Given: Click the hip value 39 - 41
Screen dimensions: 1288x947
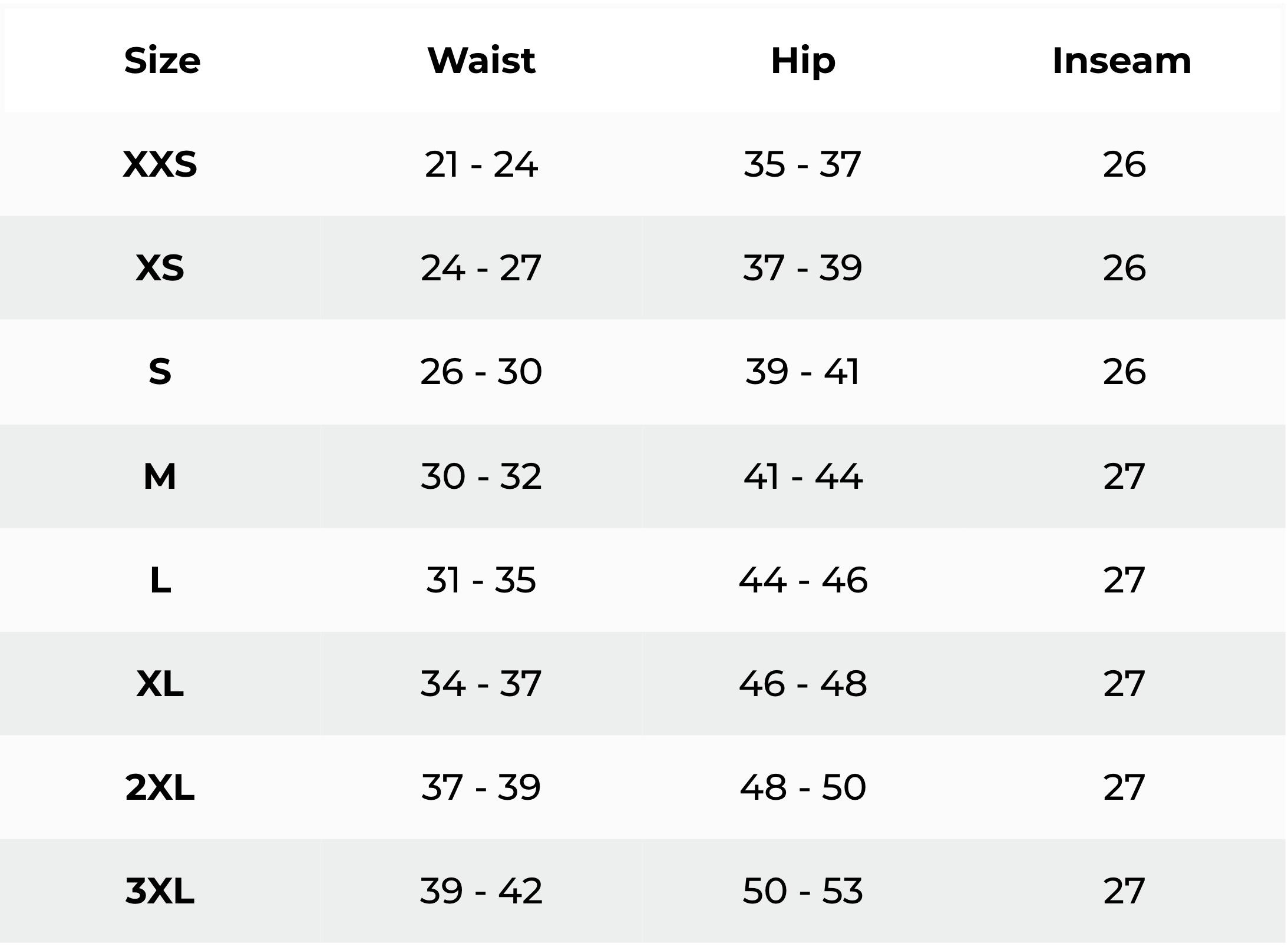Looking at the screenshot, I should [803, 372].
